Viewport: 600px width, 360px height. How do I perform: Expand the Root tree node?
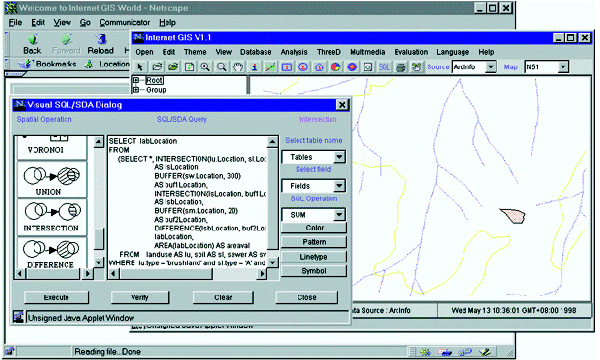[x=136, y=80]
